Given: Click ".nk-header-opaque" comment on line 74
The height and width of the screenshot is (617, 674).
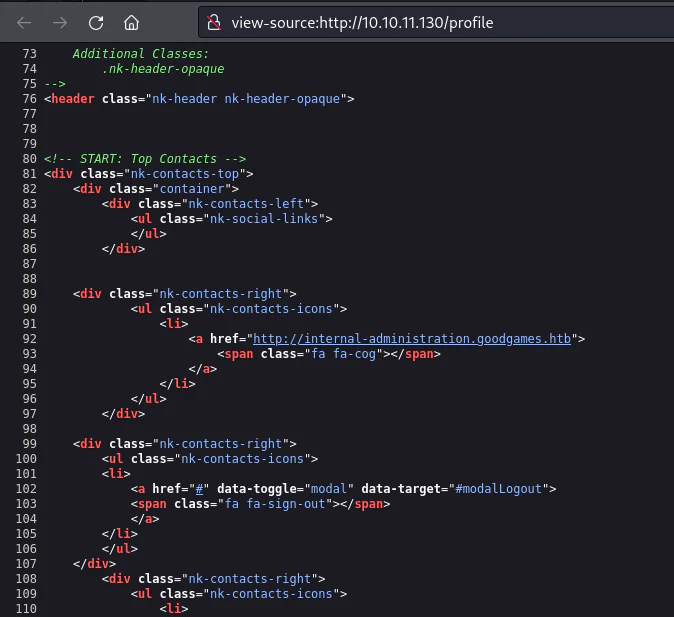Looking at the screenshot, I should (163, 69).
